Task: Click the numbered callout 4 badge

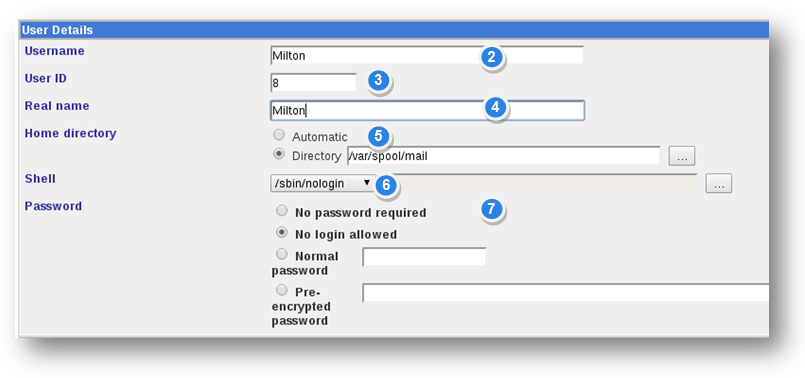Action: pos(495,107)
